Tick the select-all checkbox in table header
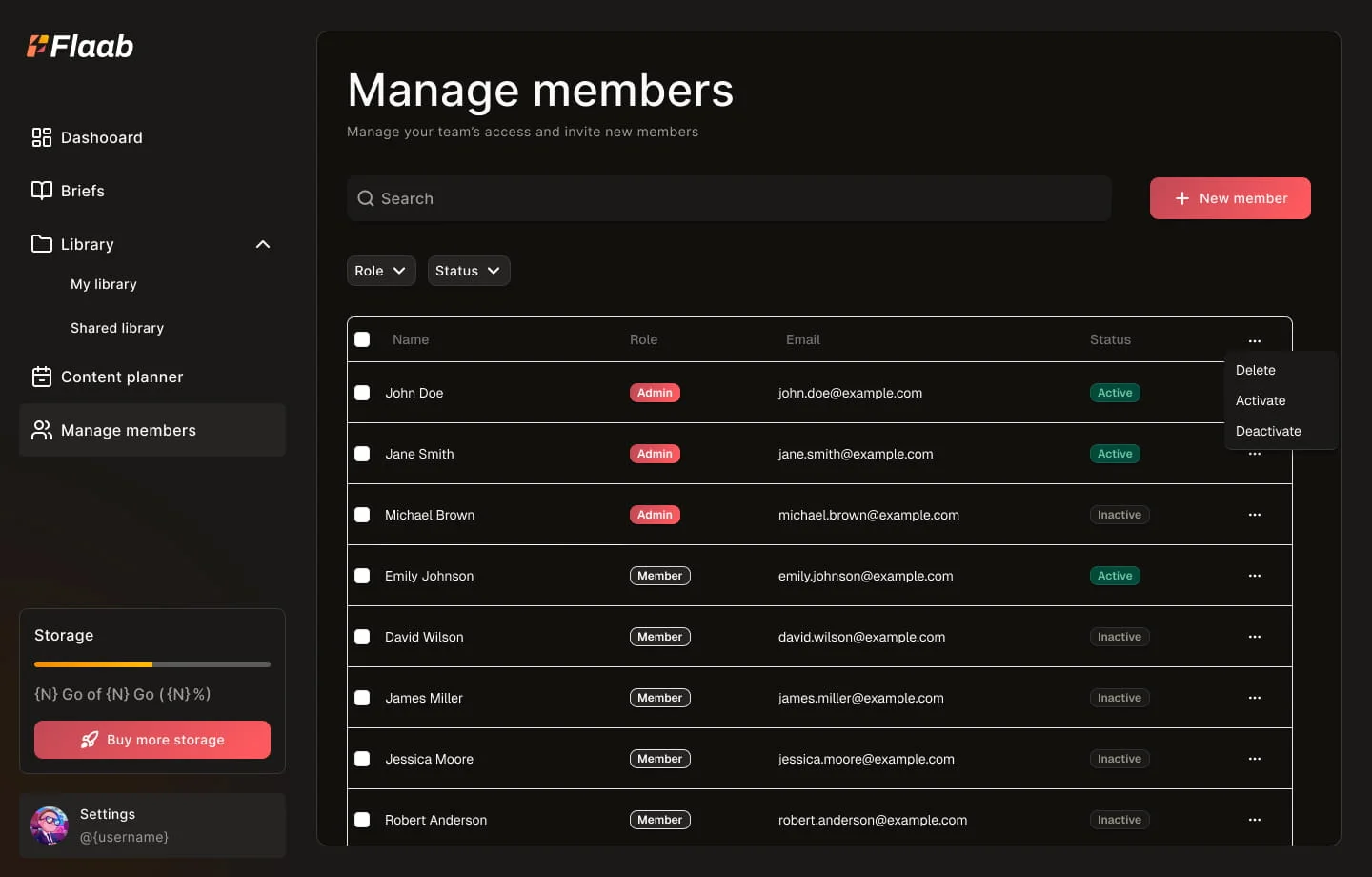Viewport: 1372px width, 877px height. click(x=362, y=339)
